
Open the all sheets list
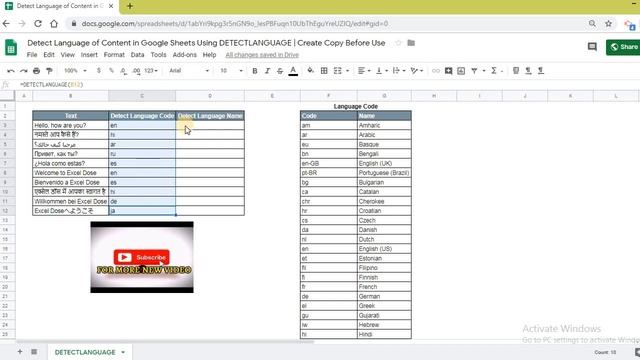coord(34,352)
